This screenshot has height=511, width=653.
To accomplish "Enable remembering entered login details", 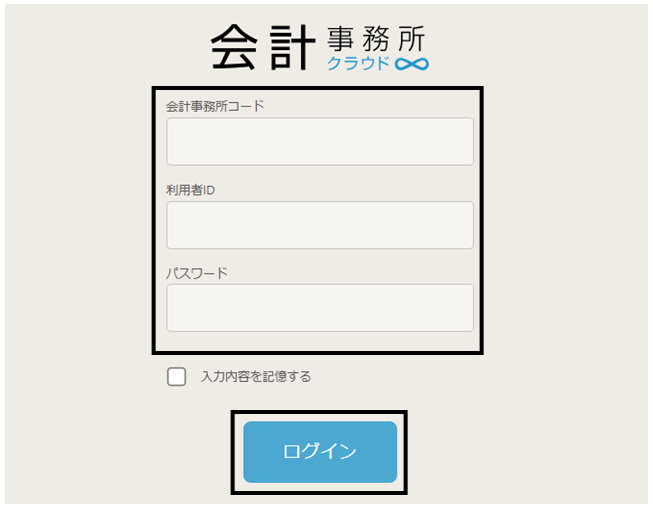I will (x=177, y=376).
